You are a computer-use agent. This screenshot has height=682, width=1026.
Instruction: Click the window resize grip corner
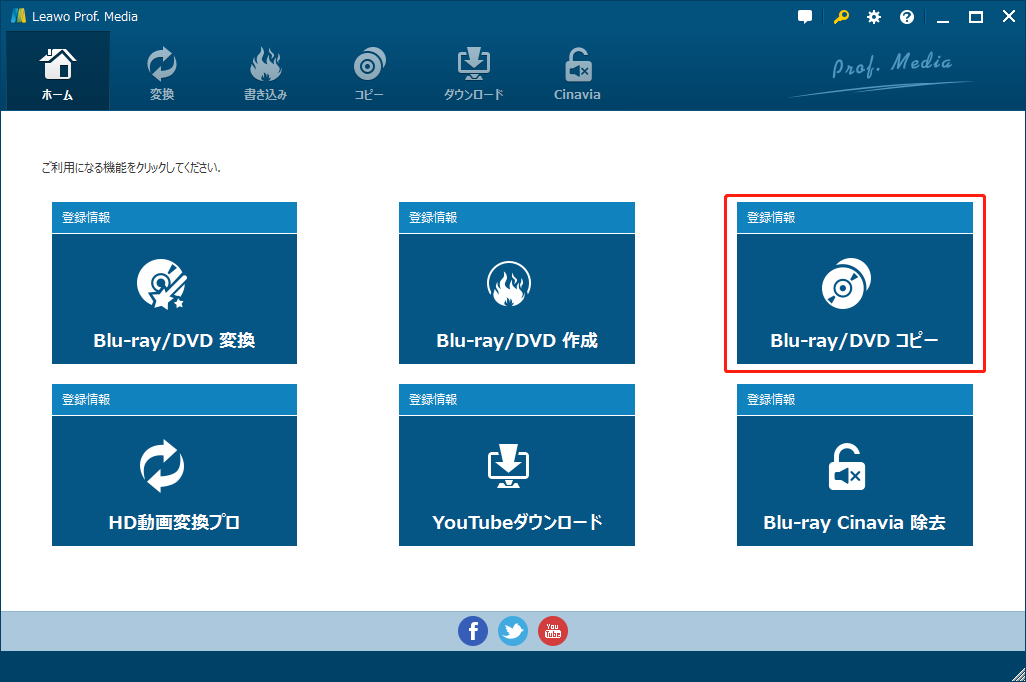pos(1018,674)
